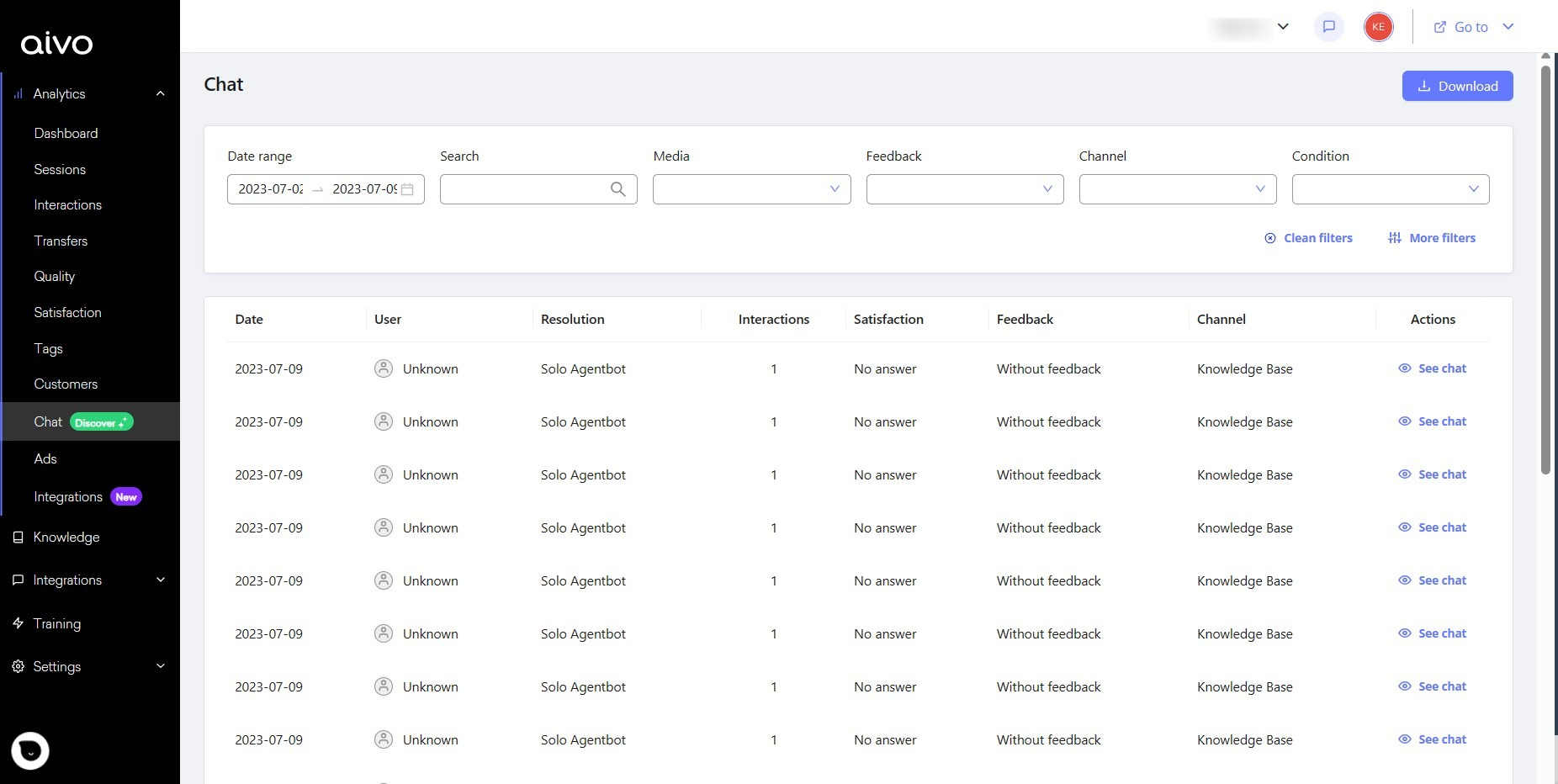The height and width of the screenshot is (784, 1558).
Task: Collapse the Analytics sidebar section
Action: [160, 93]
